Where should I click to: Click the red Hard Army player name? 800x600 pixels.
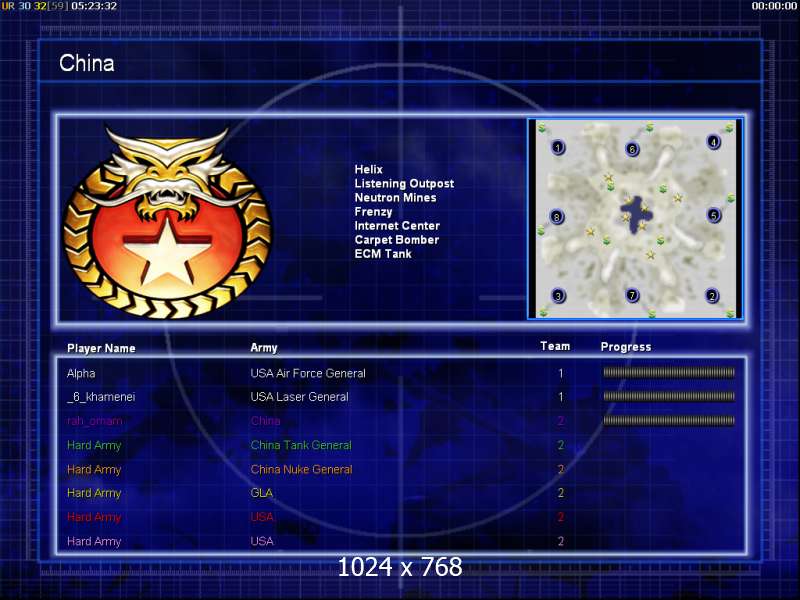pyautogui.click(x=94, y=517)
